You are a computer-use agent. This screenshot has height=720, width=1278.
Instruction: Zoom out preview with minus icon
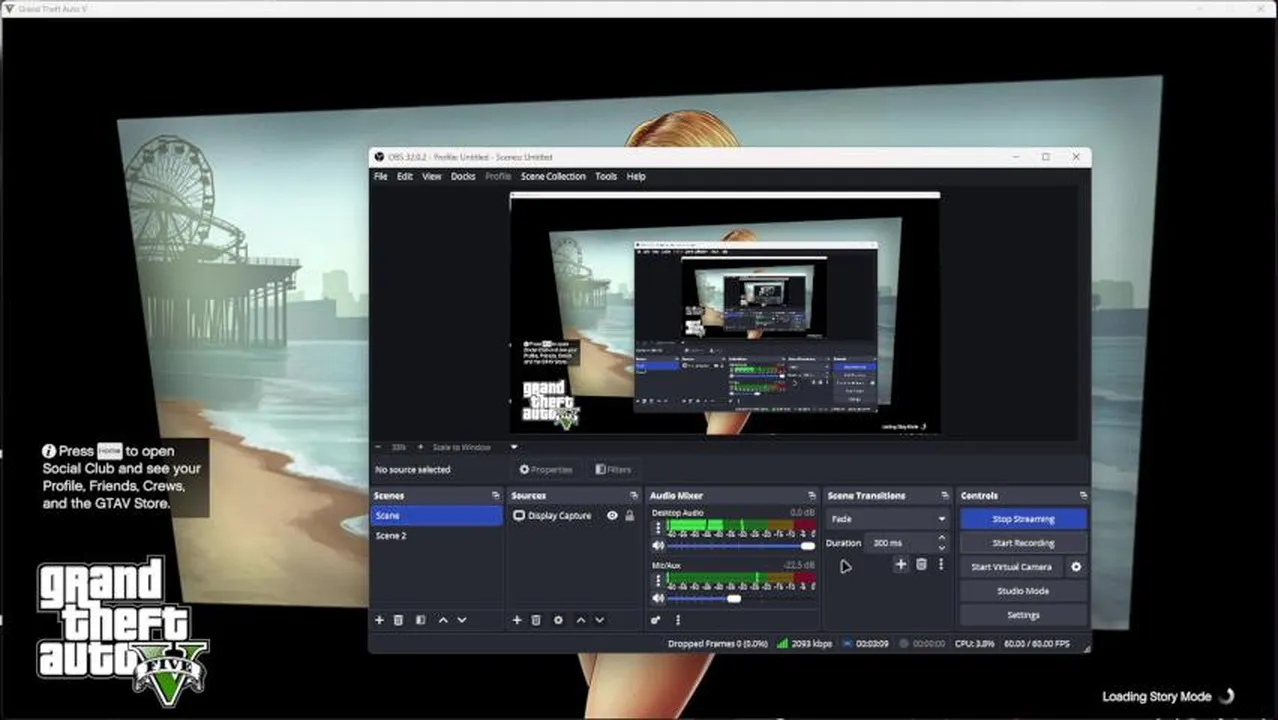tap(378, 447)
